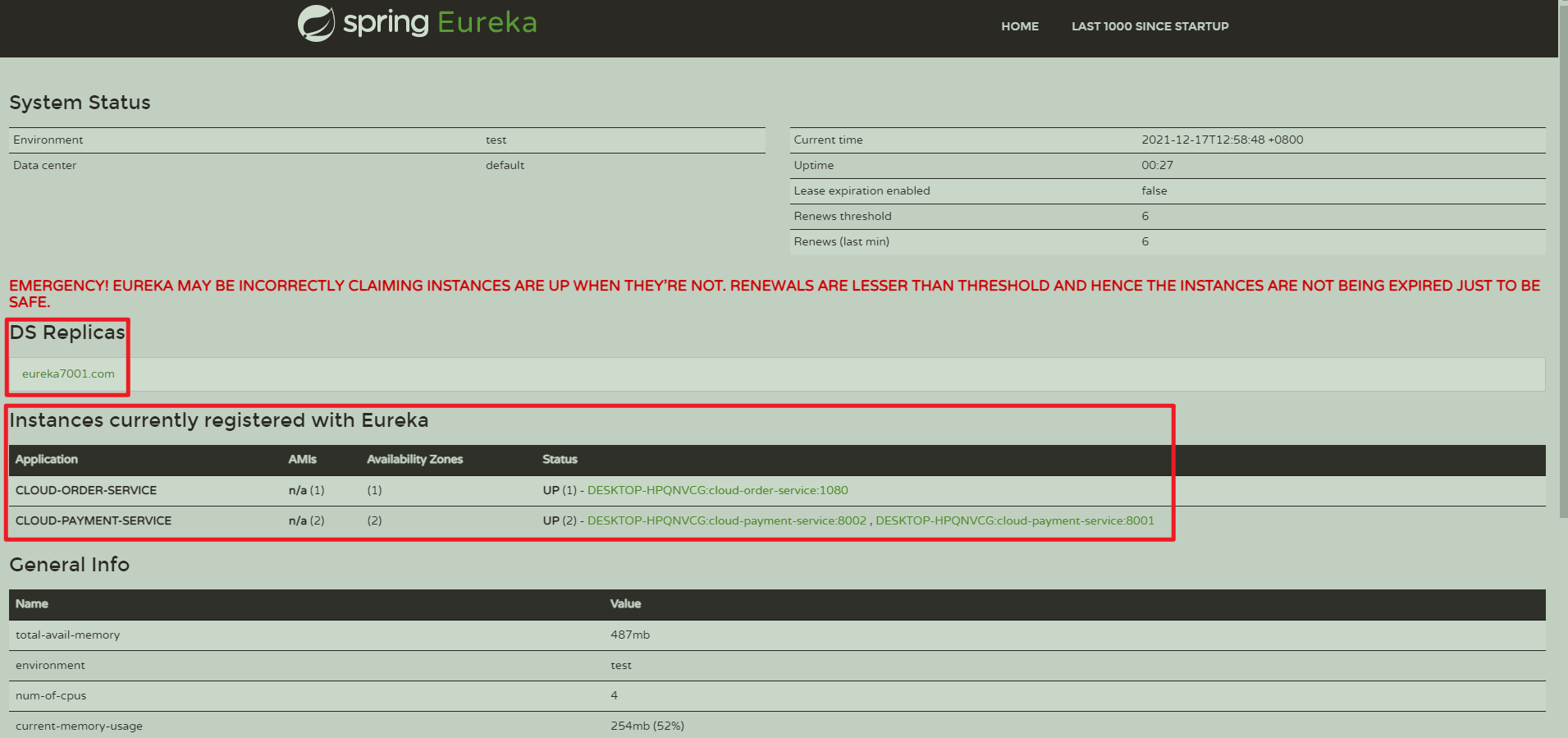1568x738 pixels.
Task: Click the Availability Zones column header
Action: [414, 460]
